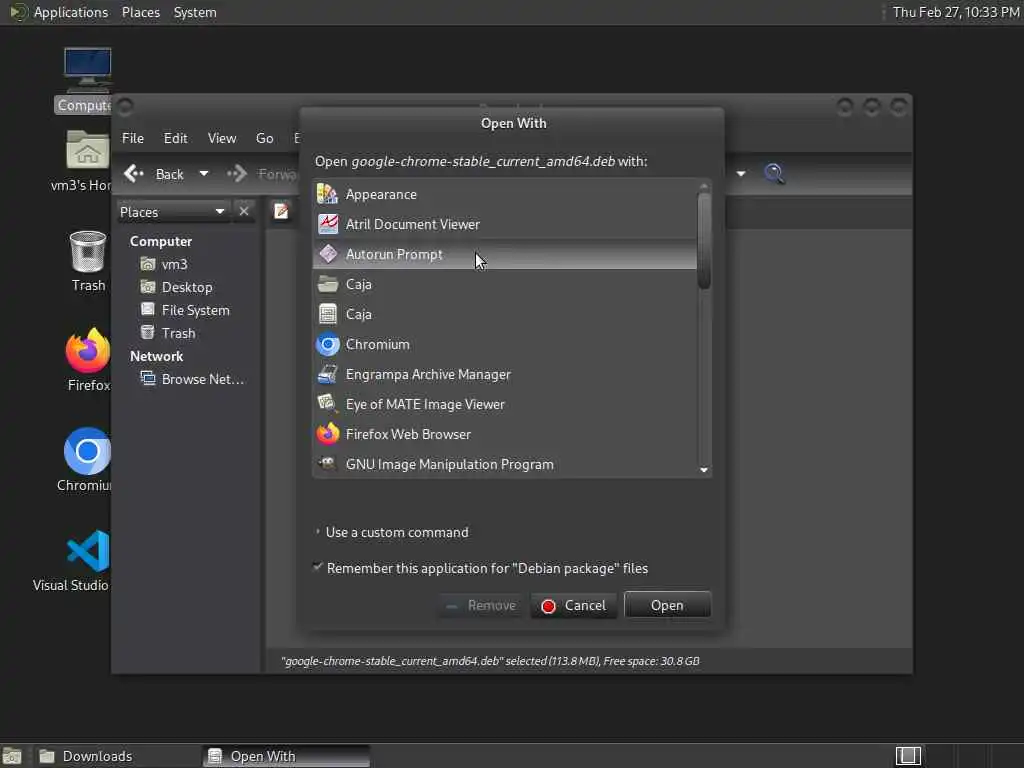Image resolution: width=1024 pixels, height=768 pixels.
Task: Select the Autorun Prompt row text
Action: [394, 254]
